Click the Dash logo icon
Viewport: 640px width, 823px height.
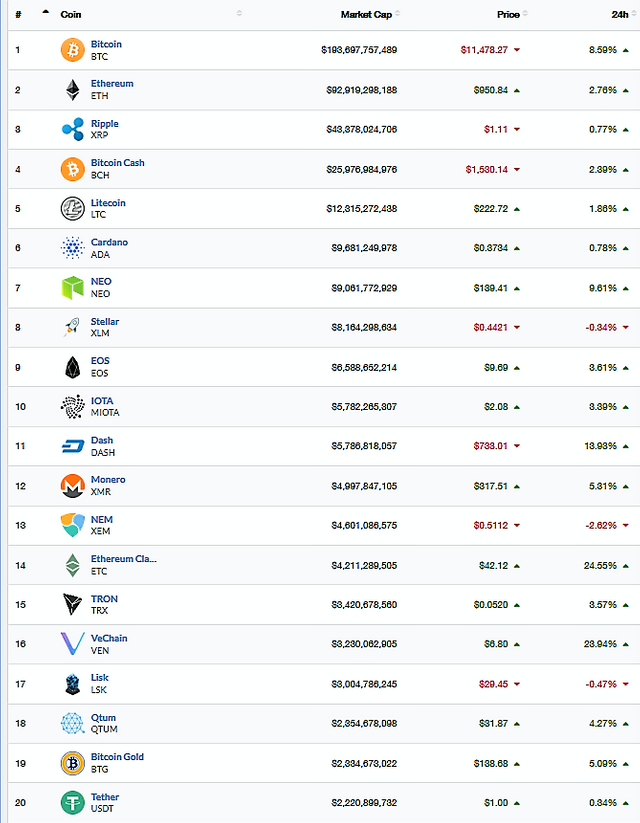(72, 446)
